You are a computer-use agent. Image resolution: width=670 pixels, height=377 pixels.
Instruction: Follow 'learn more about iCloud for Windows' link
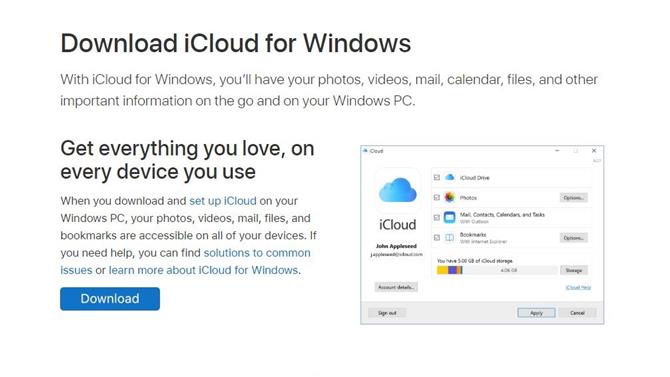pos(203,270)
